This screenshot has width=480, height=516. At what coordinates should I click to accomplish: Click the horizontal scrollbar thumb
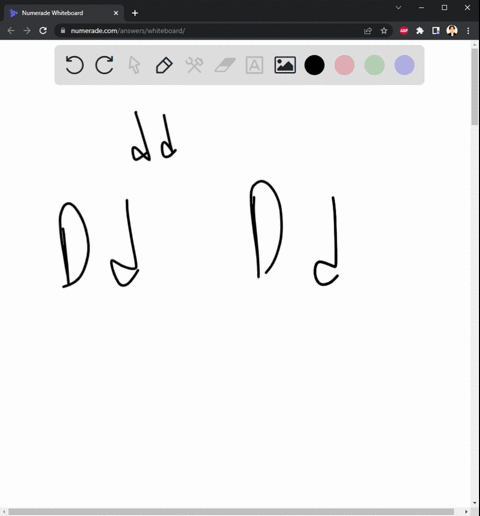231,512
